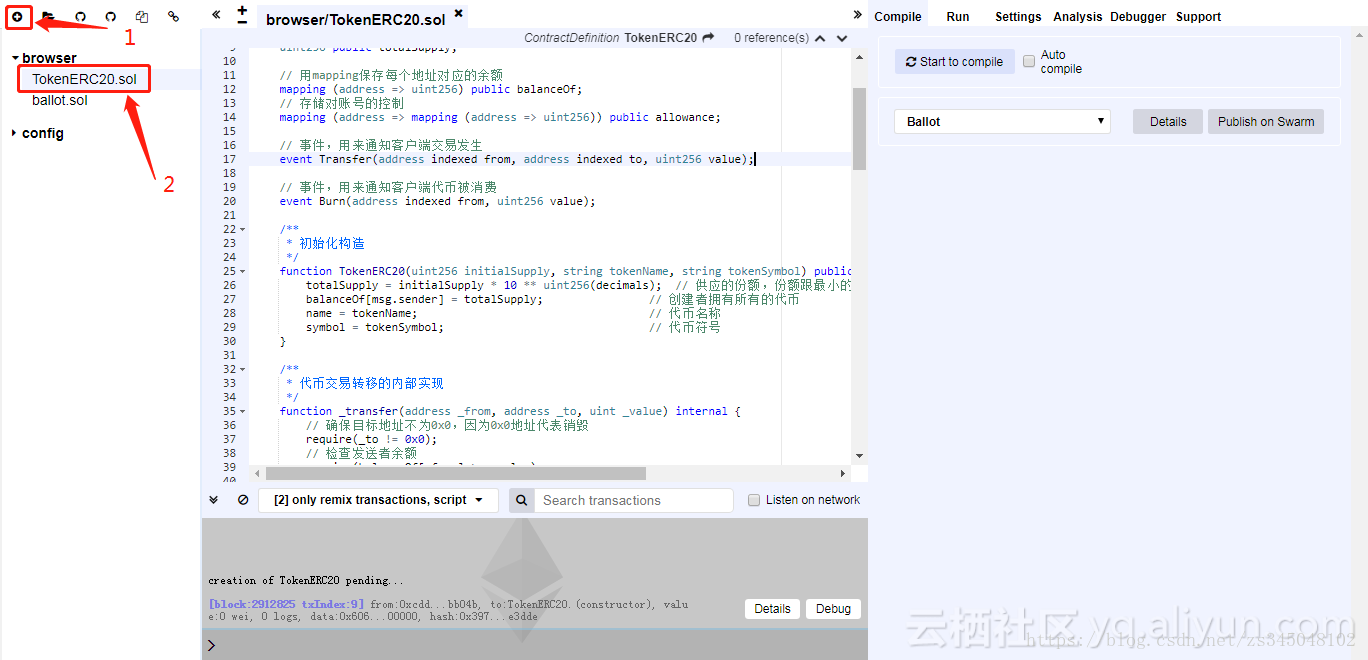Image resolution: width=1368 pixels, height=660 pixels.
Task: Copy all files to another instance icon
Action: tap(142, 16)
